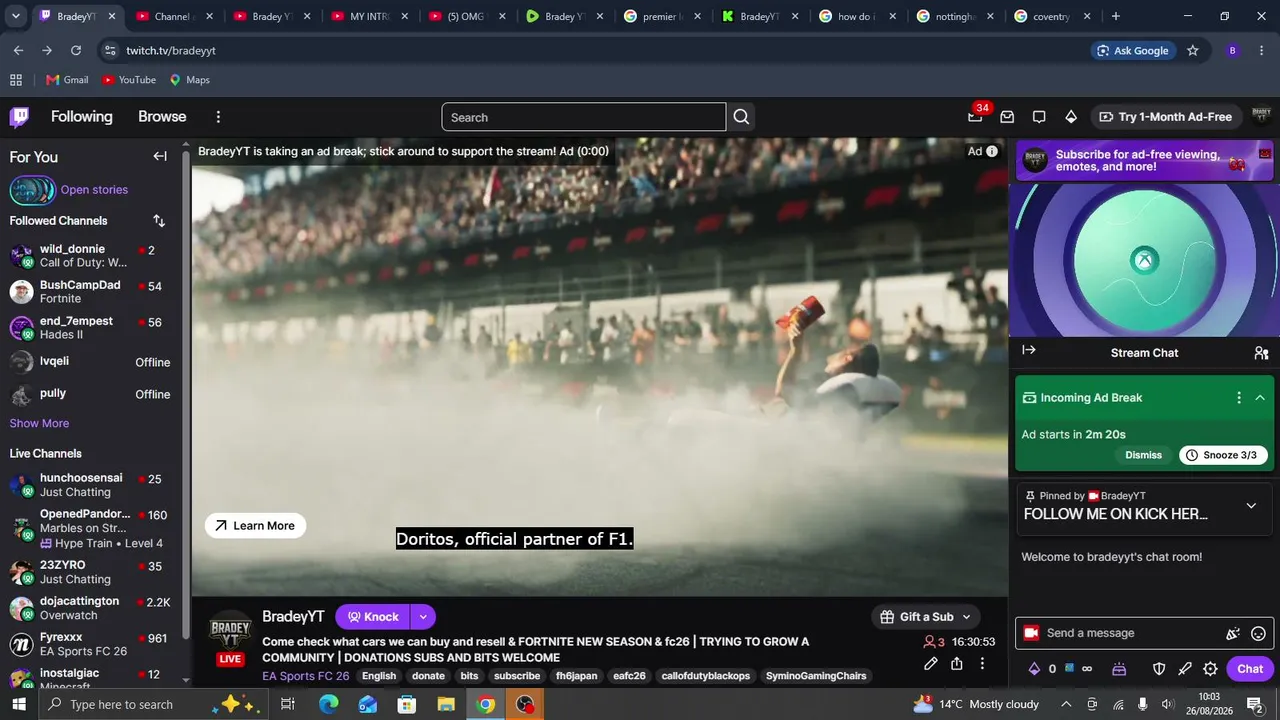Open Microsoft Edge from taskbar

pyautogui.click(x=328, y=705)
